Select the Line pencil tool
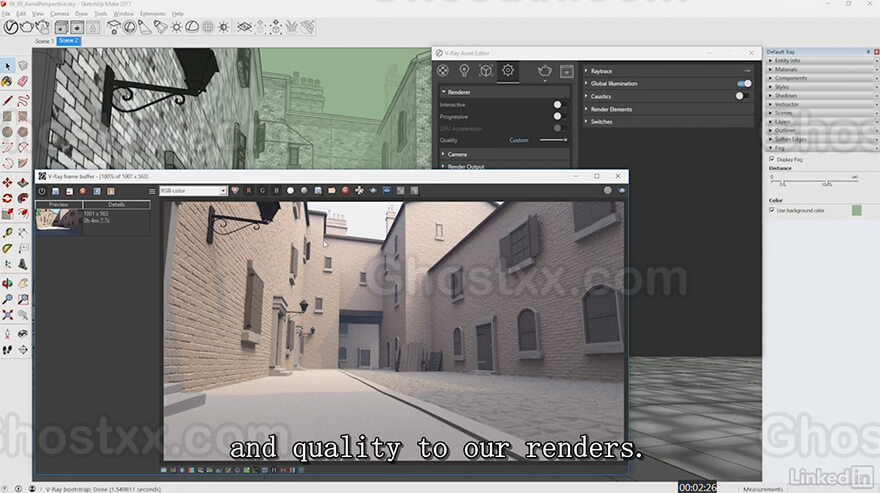 [x=7, y=101]
